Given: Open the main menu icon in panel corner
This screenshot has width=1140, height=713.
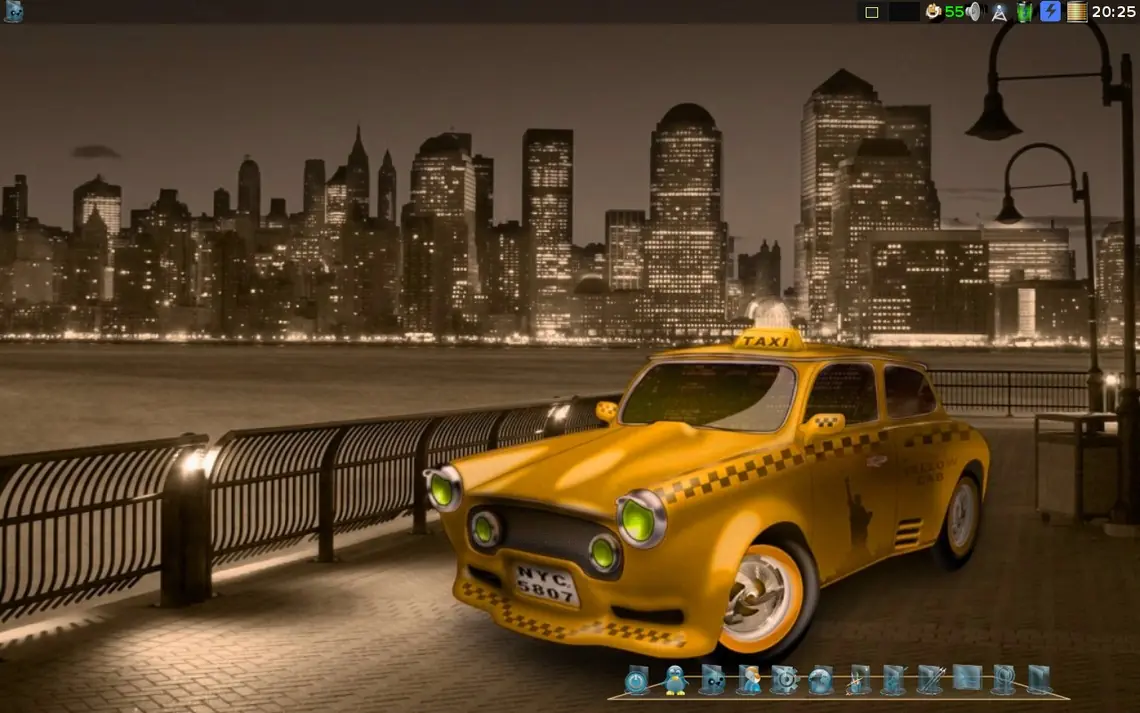Looking at the screenshot, I should coord(13,11).
